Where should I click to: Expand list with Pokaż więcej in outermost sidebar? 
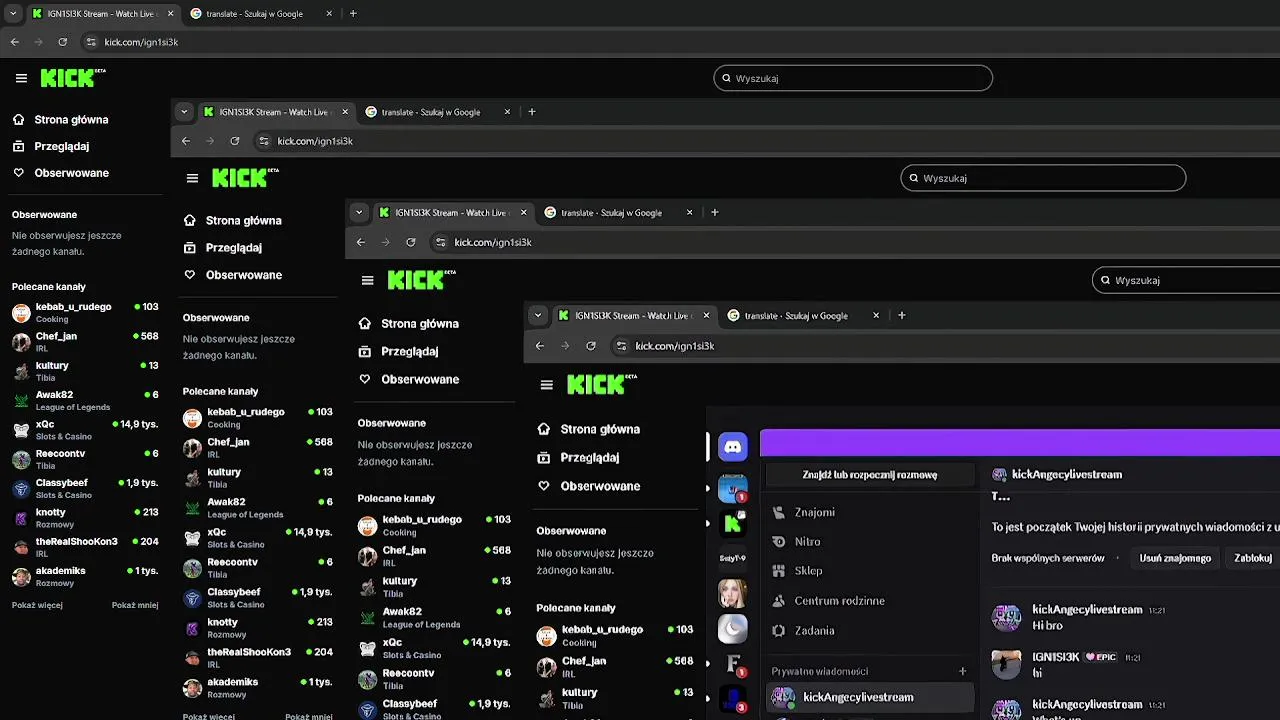(37, 605)
